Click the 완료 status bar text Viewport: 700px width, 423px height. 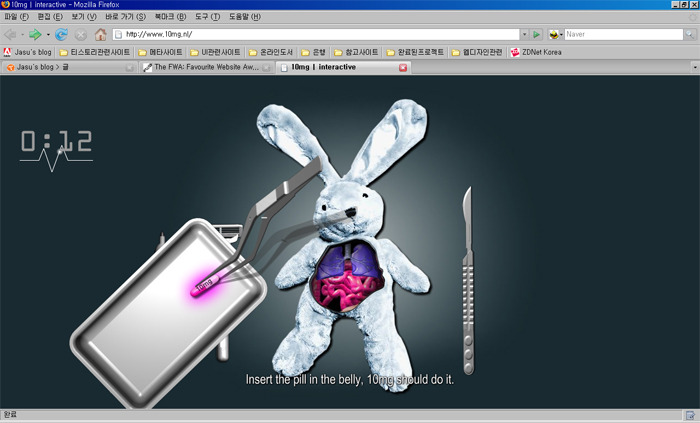(x=10, y=415)
